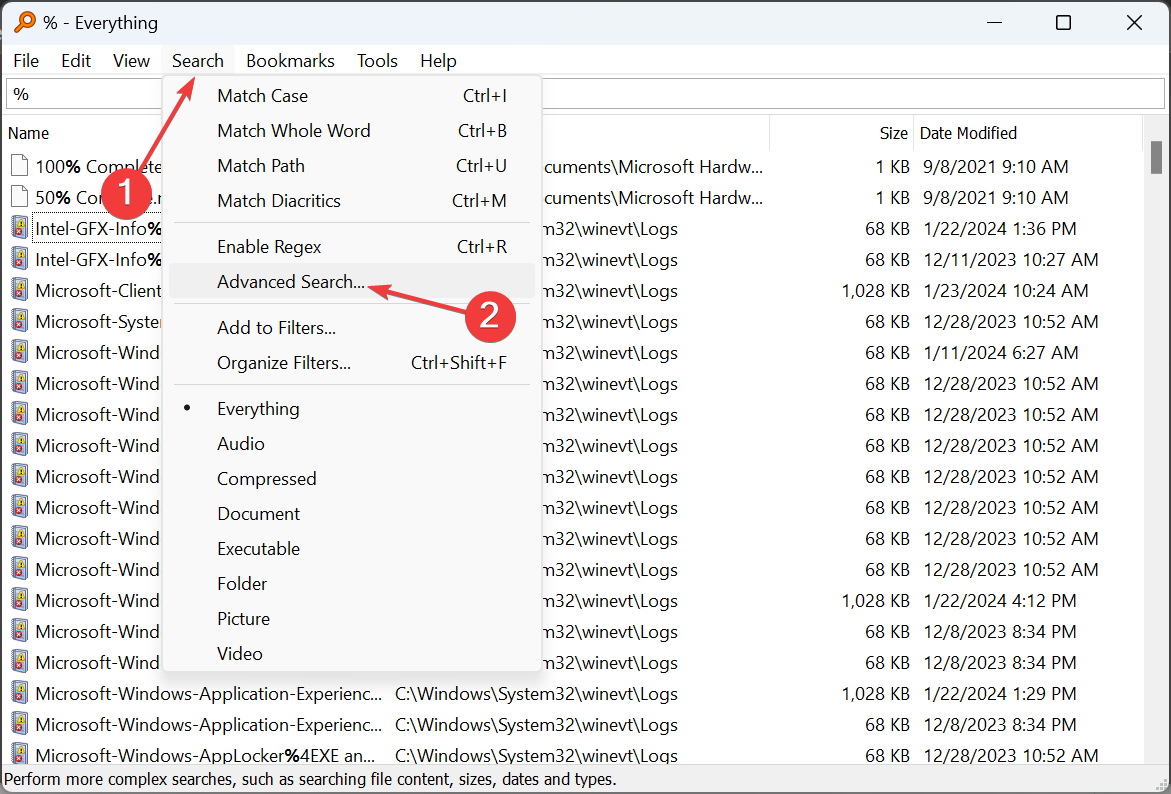This screenshot has height=794, width=1171.
Task: Click the Everything magnifier app icon in title bar
Action: pos(24,22)
